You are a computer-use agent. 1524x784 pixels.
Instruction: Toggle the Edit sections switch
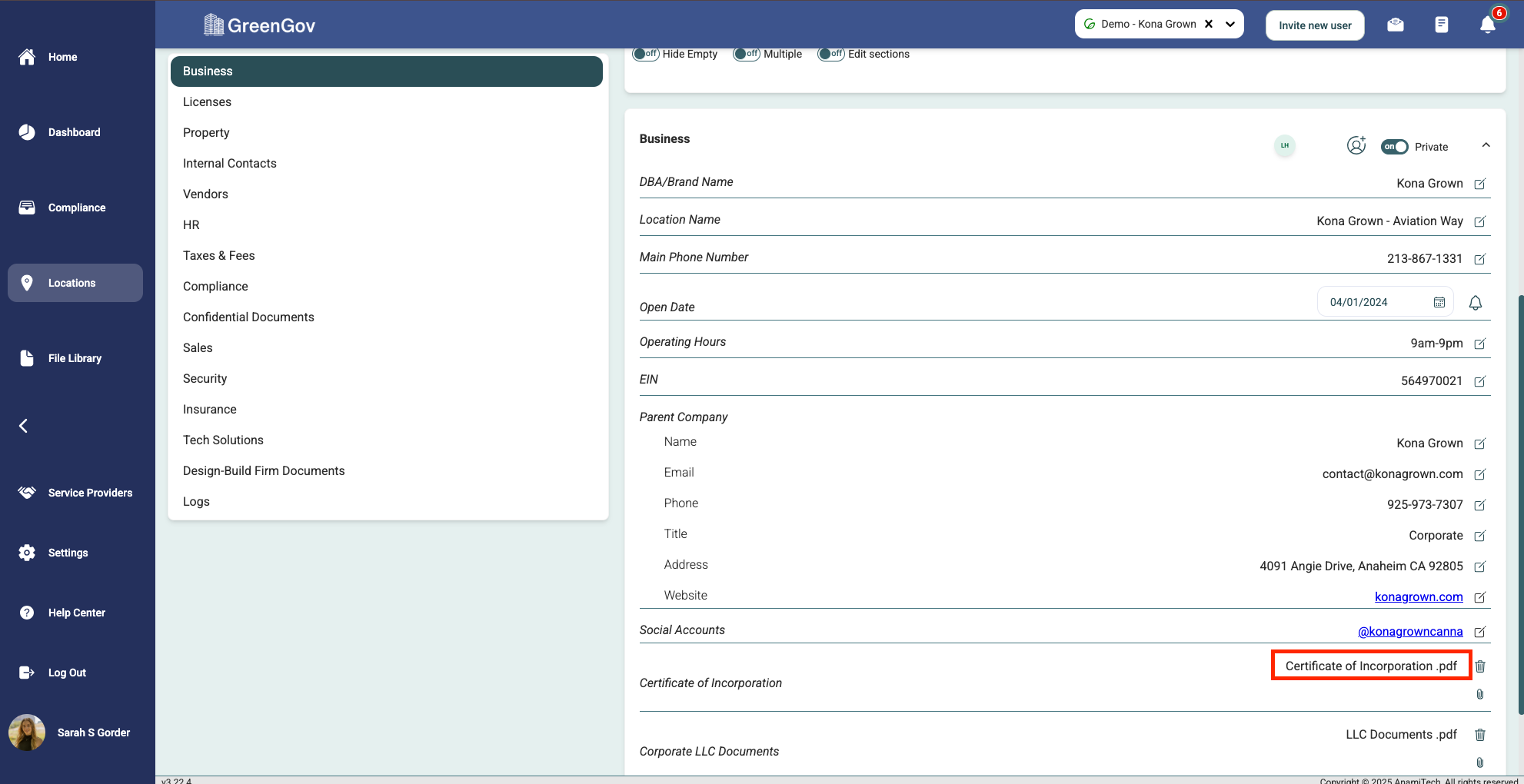[831, 54]
